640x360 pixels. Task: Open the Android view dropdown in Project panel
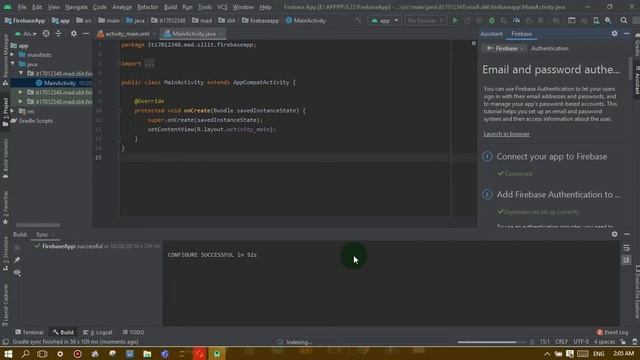(x=26, y=34)
